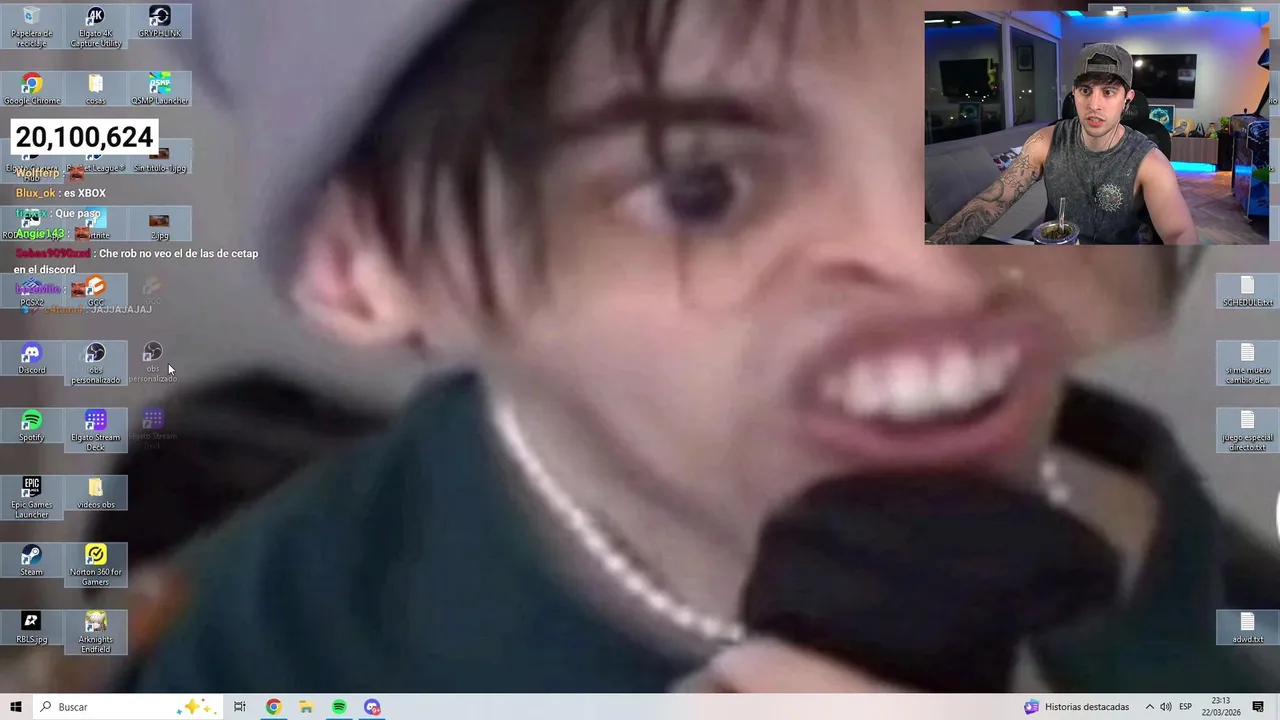Open the Discord desktop icon
Viewport: 1280px width, 720px height.
[32, 359]
